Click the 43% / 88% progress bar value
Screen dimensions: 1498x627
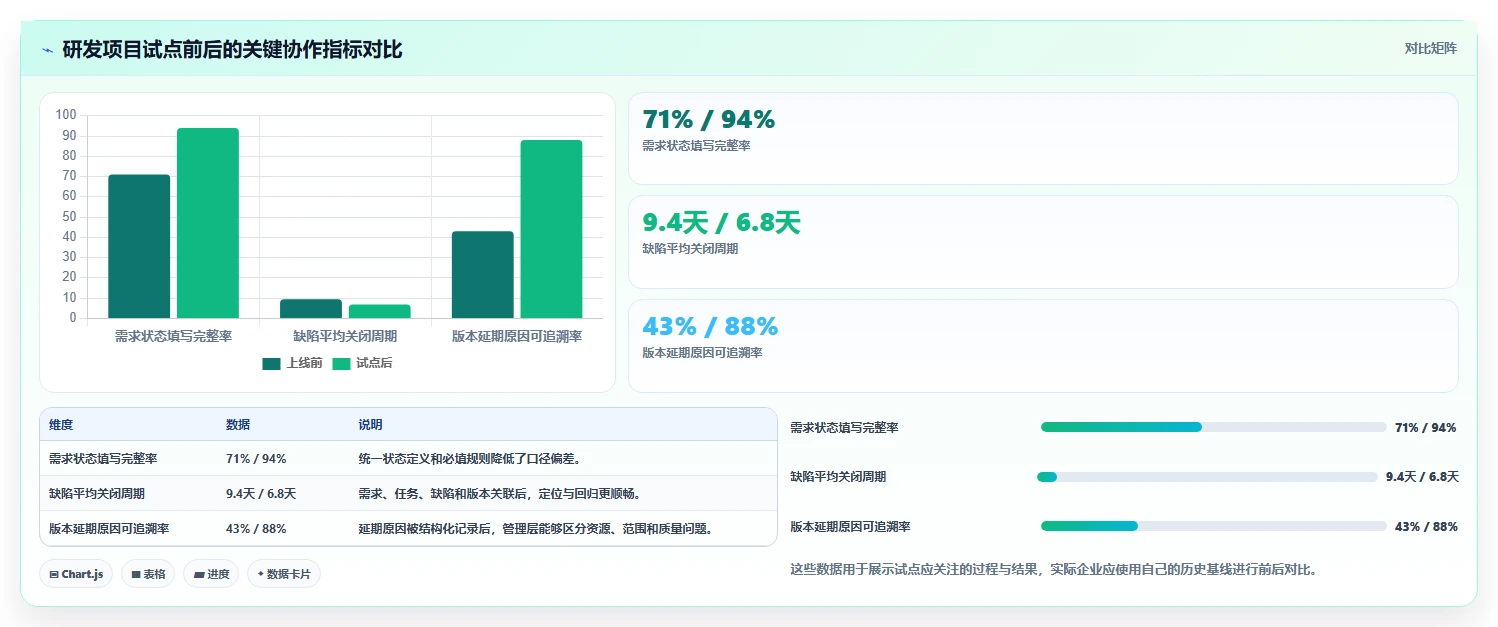pyautogui.click(x=1426, y=527)
